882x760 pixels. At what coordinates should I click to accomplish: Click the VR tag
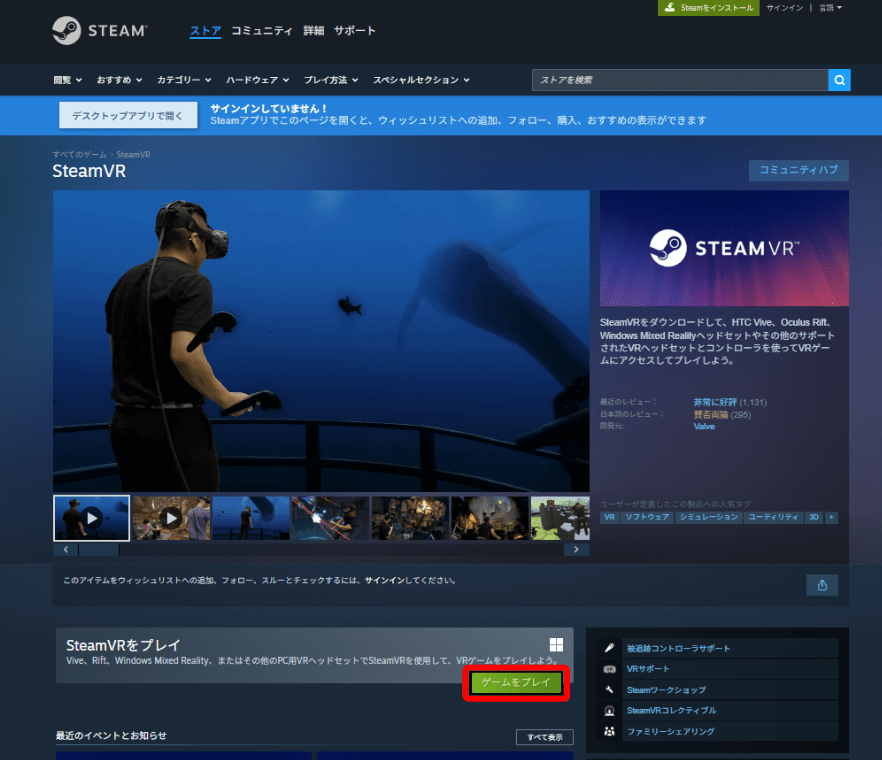coord(609,517)
